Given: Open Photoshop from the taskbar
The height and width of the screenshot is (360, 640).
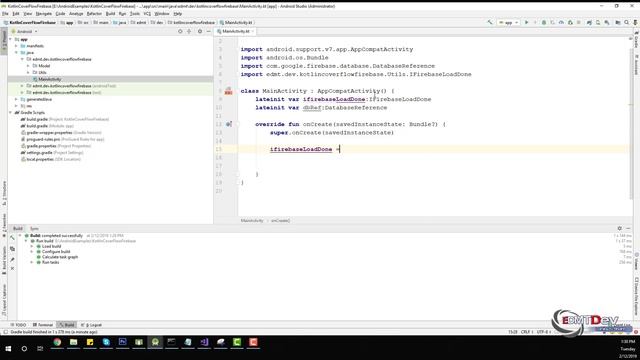Looking at the screenshot, I should (122, 342).
